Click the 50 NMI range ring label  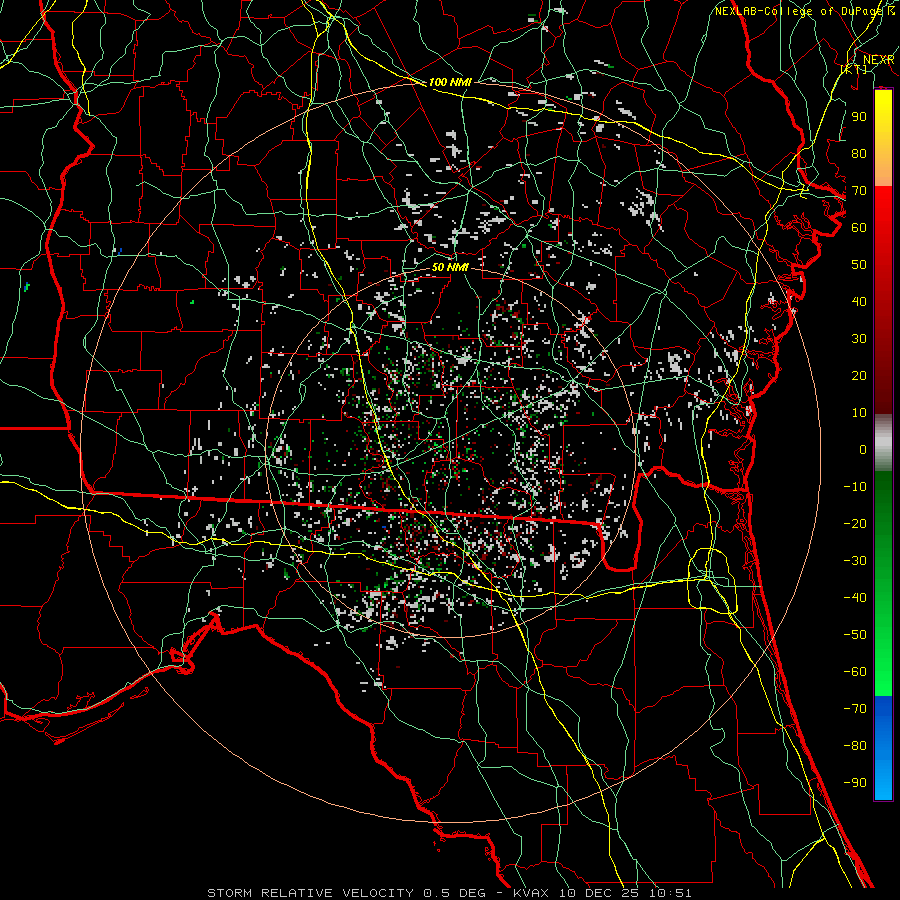pyautogui.click(x=450, y=267)
